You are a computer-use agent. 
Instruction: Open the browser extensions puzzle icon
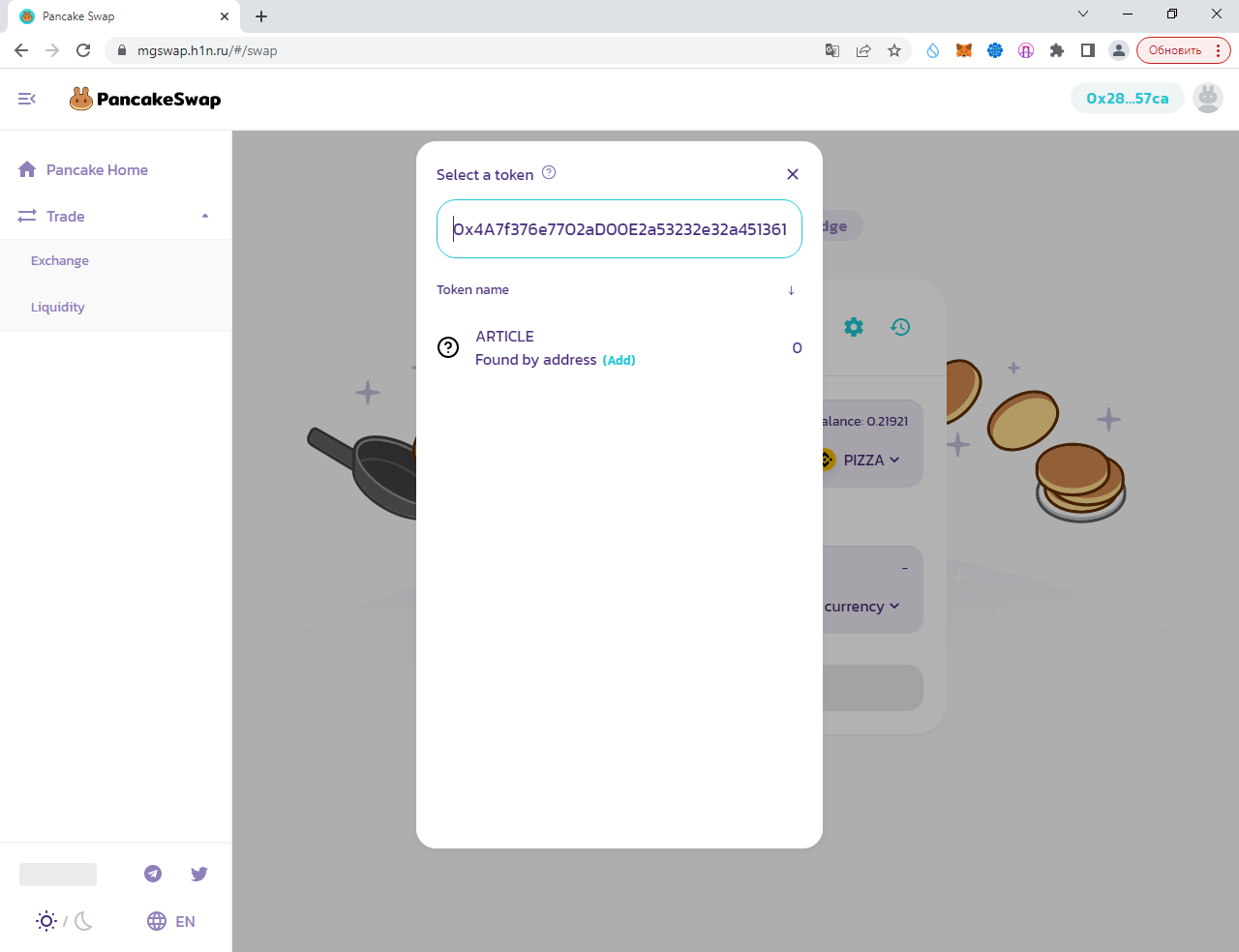tap(1057, 50)
